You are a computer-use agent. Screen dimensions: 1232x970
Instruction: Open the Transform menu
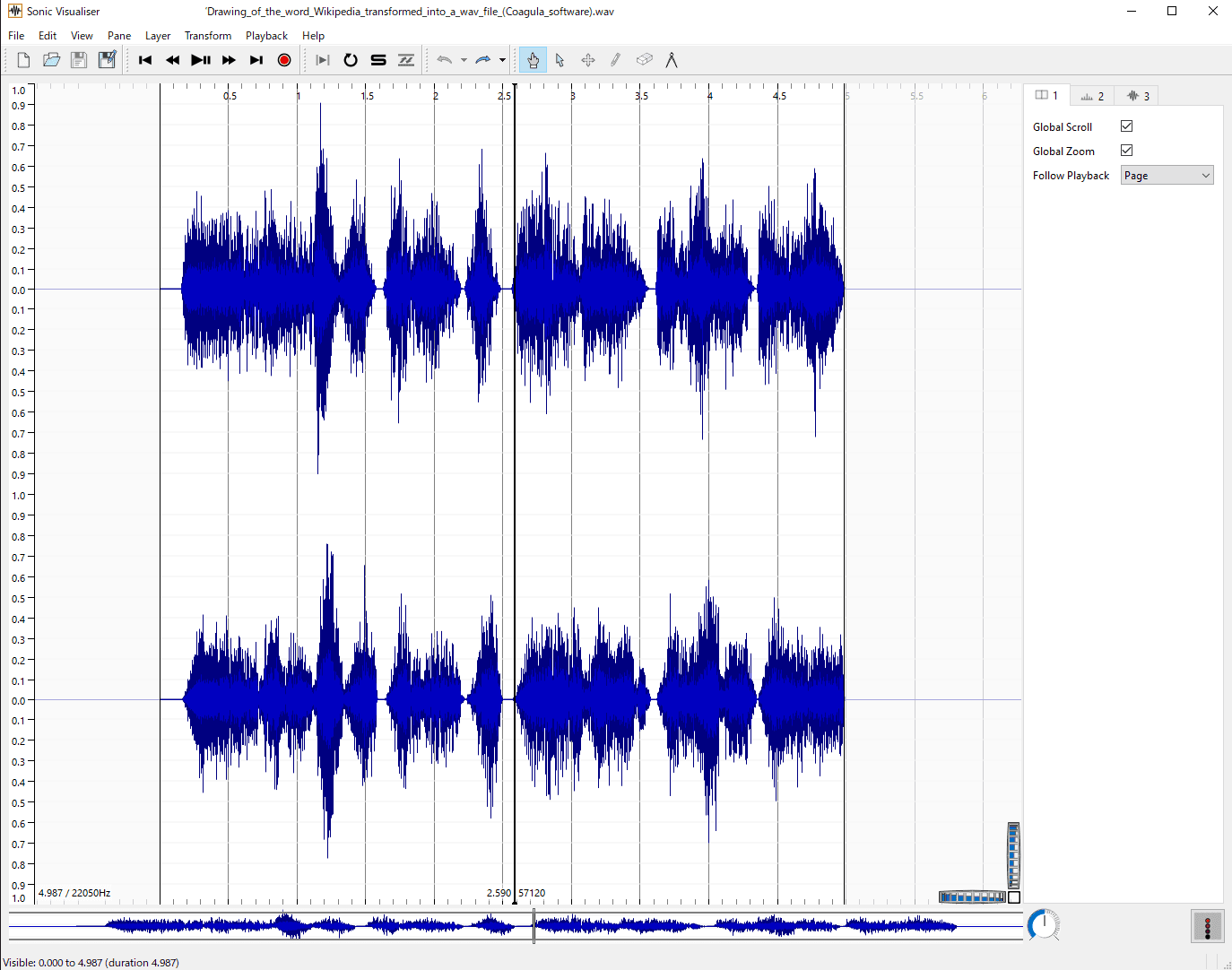tap(208, 36)
